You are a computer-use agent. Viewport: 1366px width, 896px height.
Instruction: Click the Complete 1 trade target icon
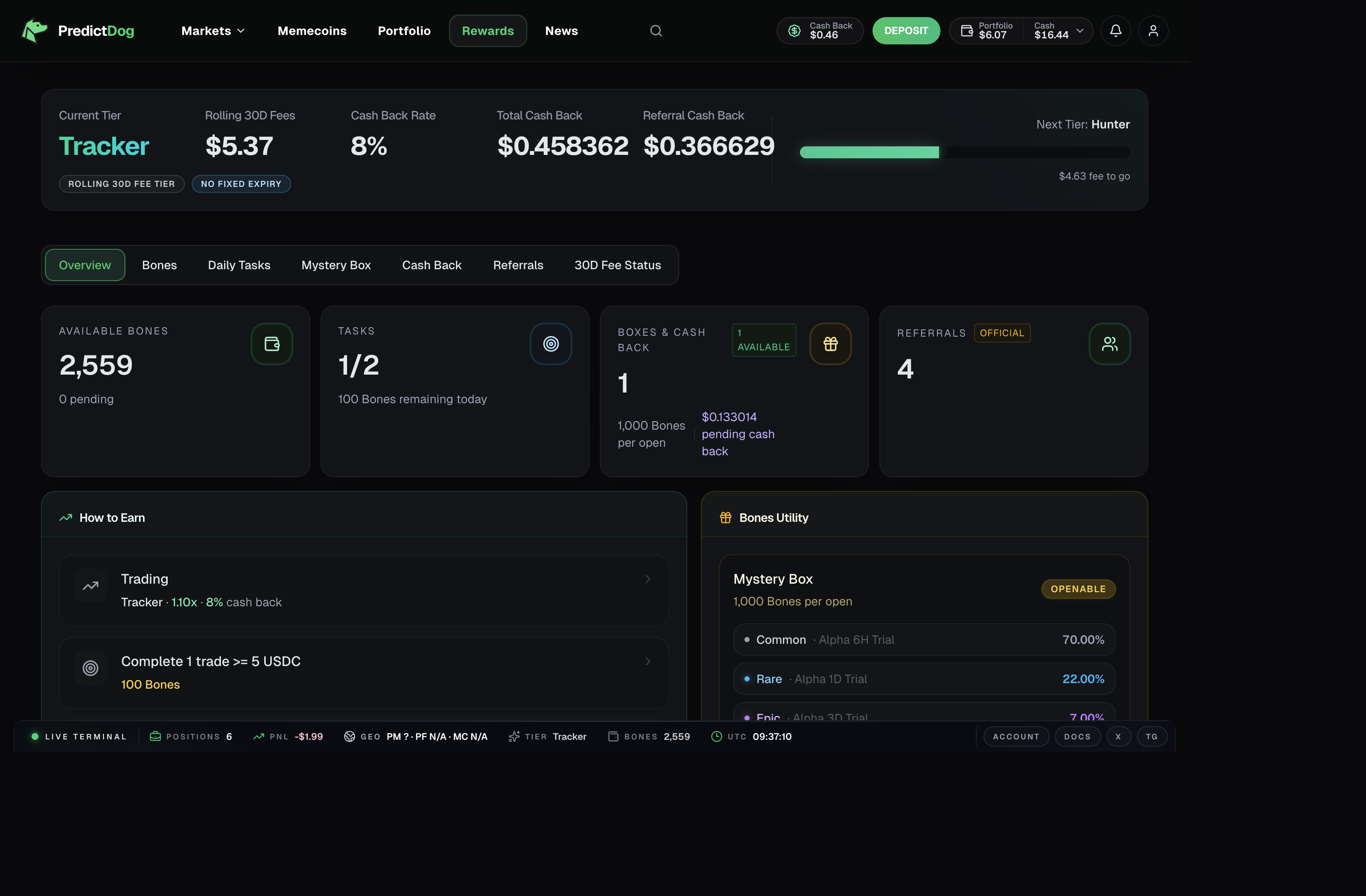90,668
